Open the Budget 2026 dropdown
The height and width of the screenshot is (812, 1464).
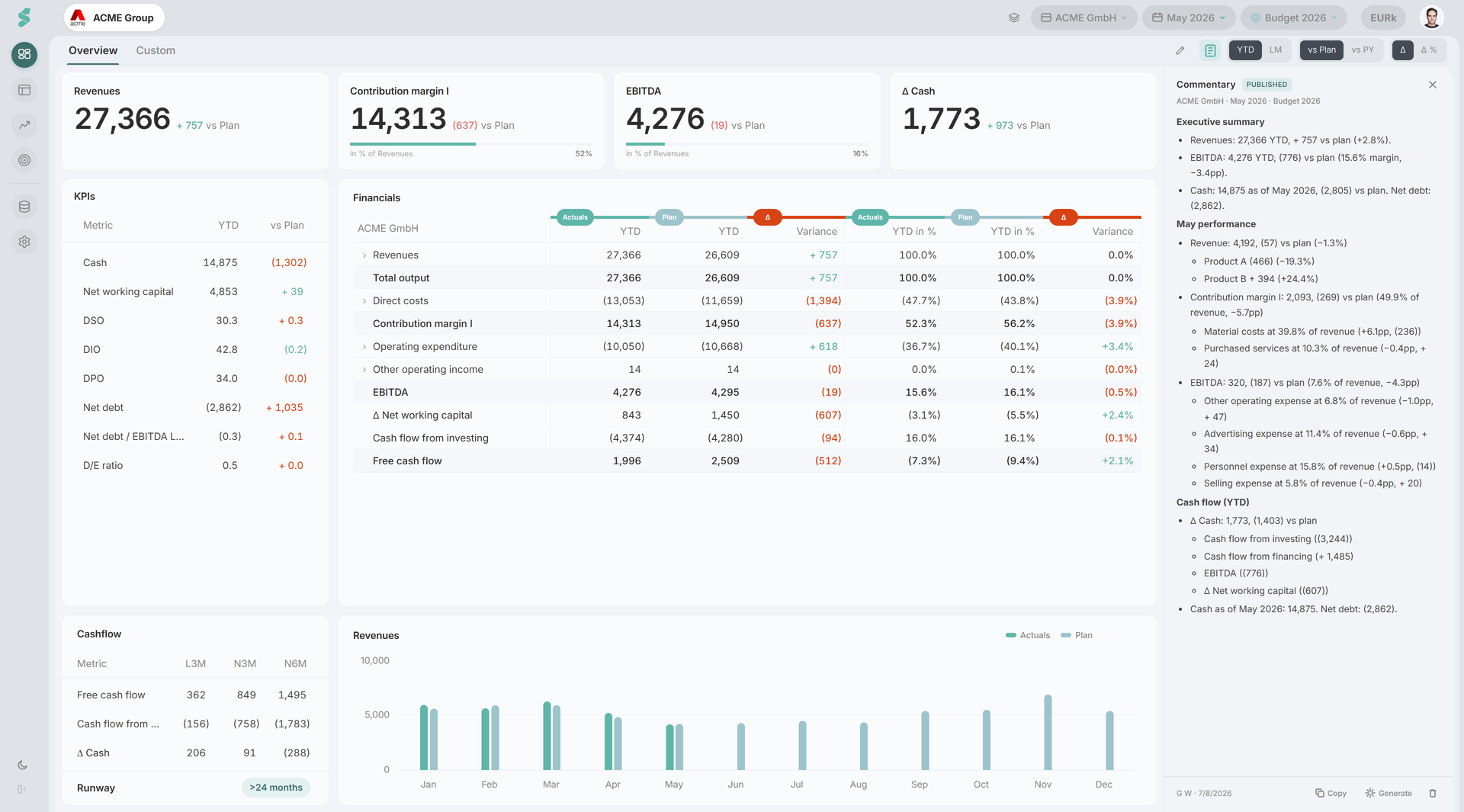click(x=1294, y=18)
